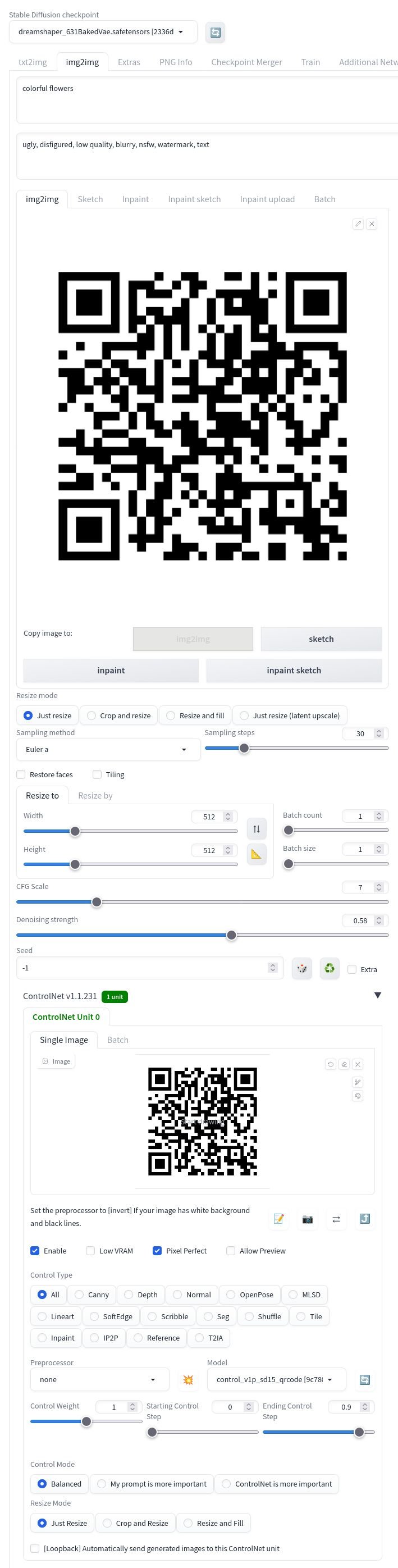Screen dimensions: 398x1568
Task: Switch to the Resize by tab
Action: point(95,795)
